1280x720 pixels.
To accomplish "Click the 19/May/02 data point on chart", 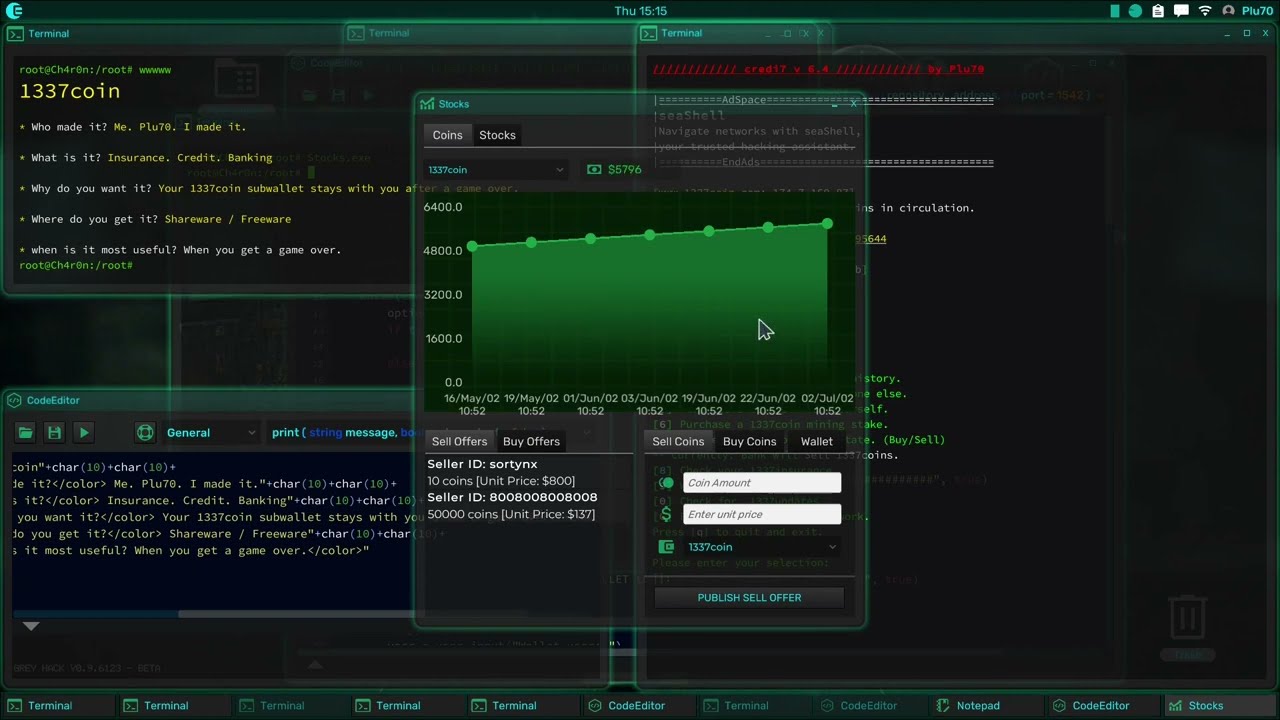I will pos(531,242).
